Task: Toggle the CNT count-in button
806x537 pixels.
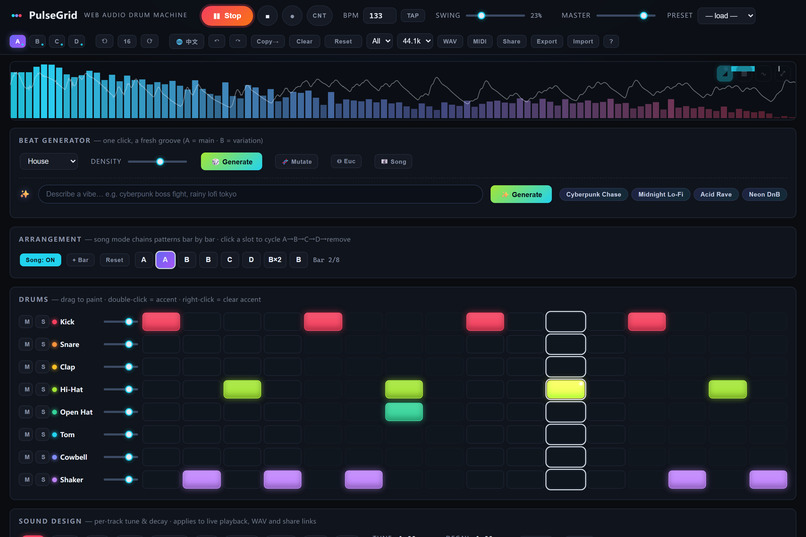Action: tap(319, 16)
